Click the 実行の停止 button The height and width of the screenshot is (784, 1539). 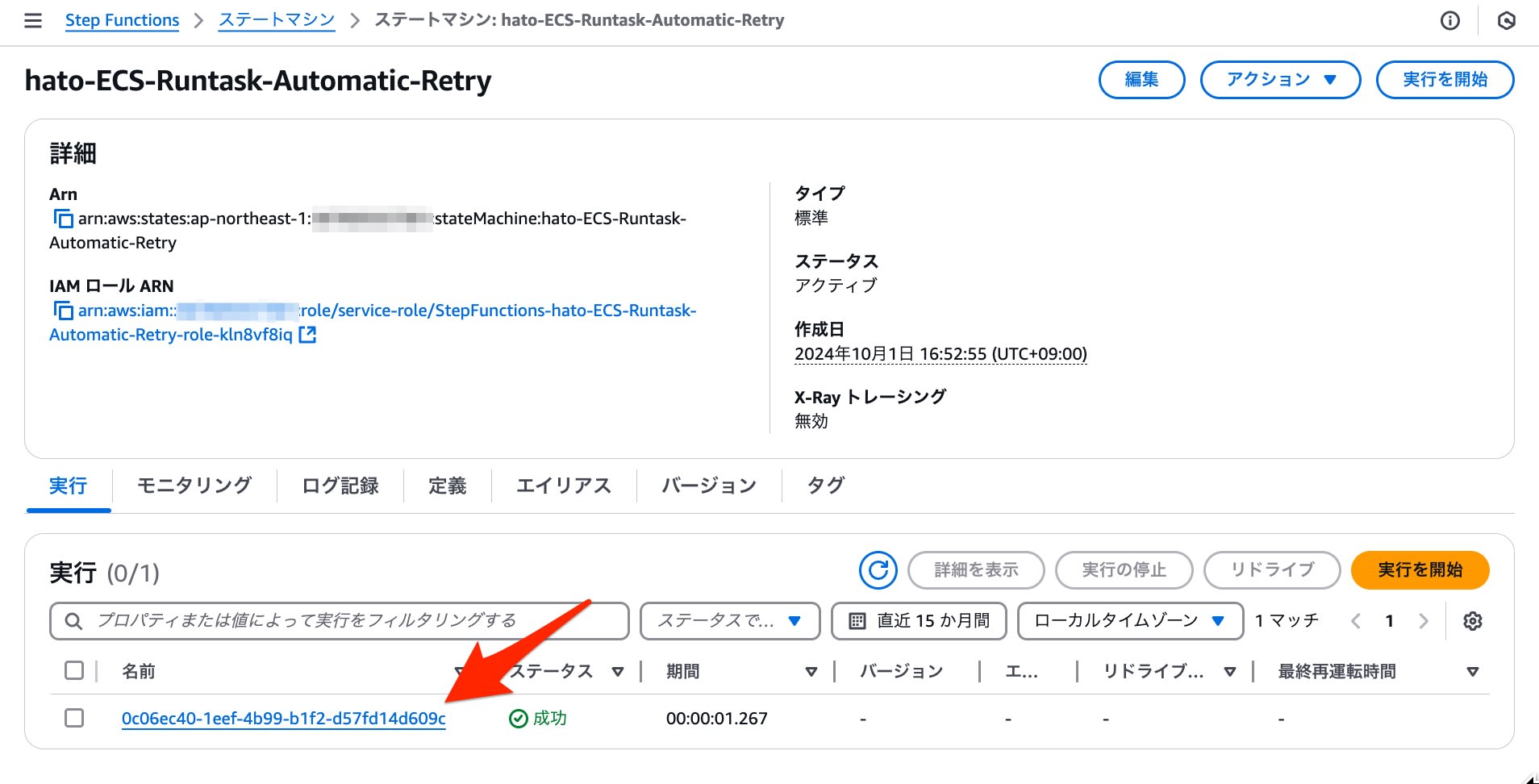point(1124,570)
